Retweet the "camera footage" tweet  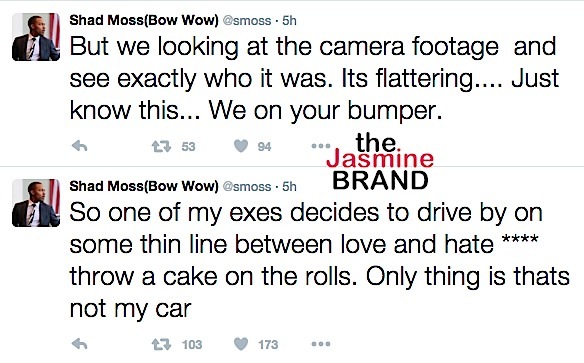[x=161, y=146]
